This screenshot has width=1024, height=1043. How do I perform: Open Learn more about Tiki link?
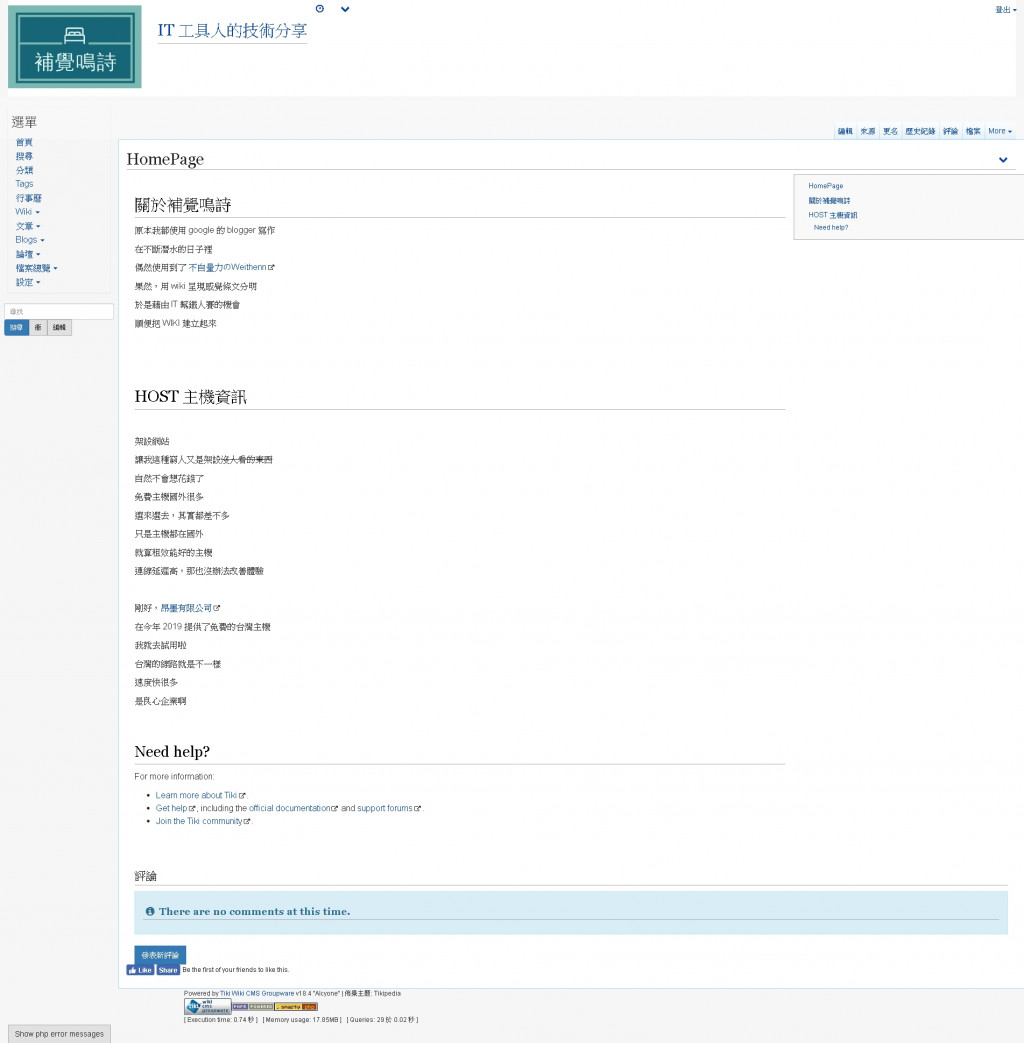coord(200,796)
